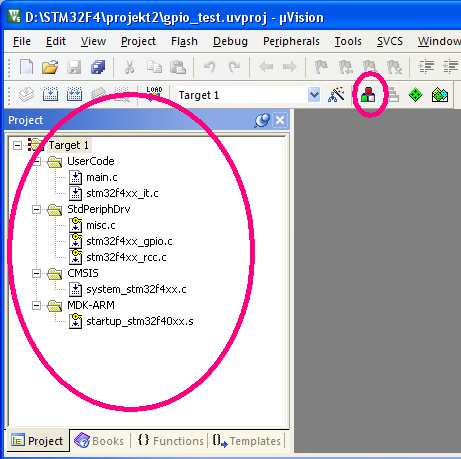Click the Insert/Remove Bookmark flag icon
Screen dimensions: 461x459
pos(321,67)
